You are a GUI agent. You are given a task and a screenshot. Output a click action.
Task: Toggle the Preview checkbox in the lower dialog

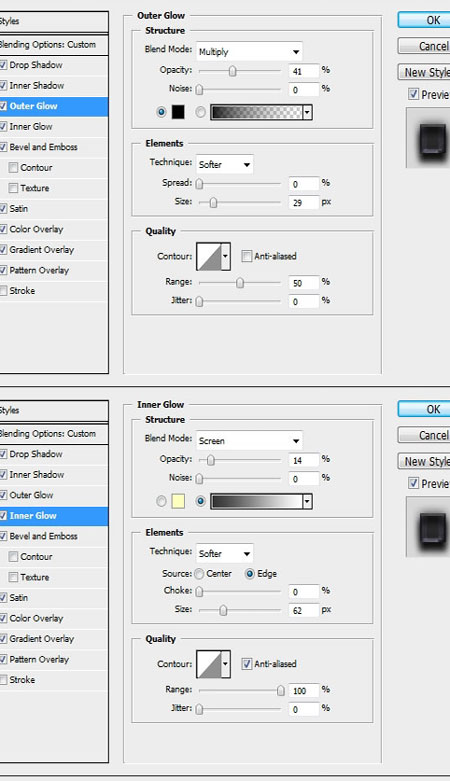413,483
